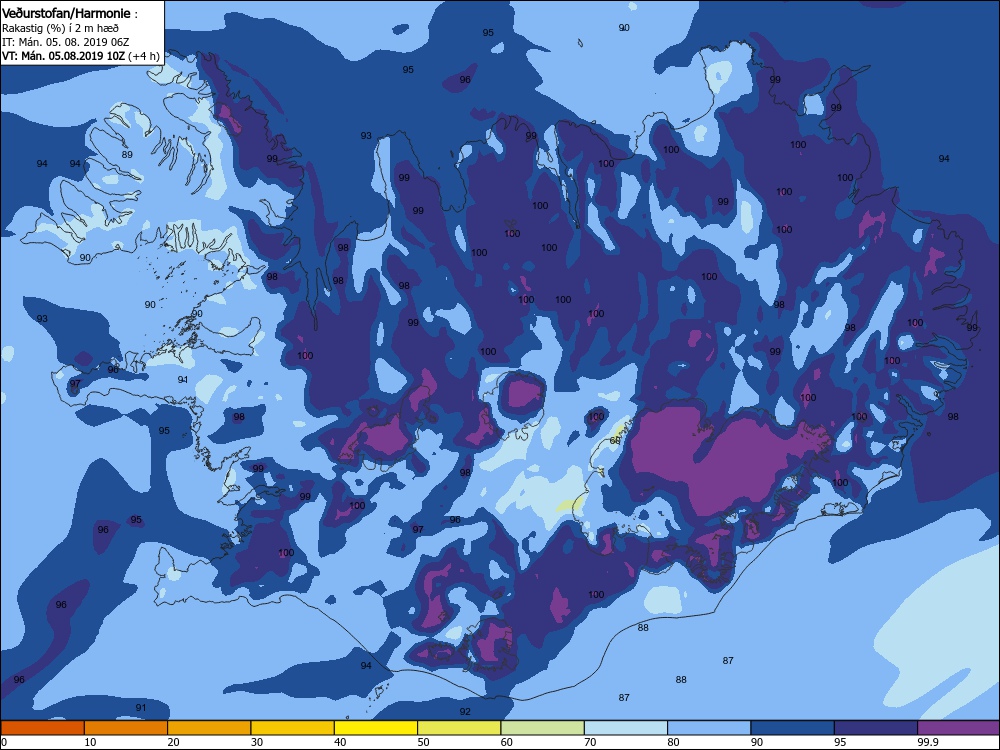The width and height of the screenshot is (1000, 750).
Task: Choose the golden 30–40 legend swatch
Action: (x=293, y=728)
